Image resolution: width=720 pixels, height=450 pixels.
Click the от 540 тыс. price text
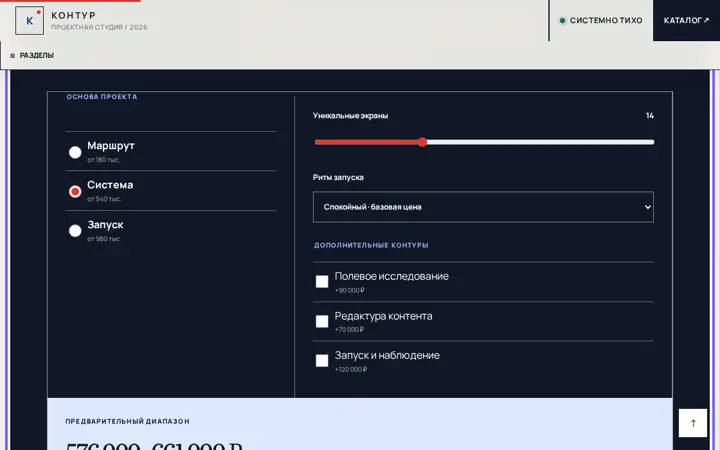click(x=104, y=199)
